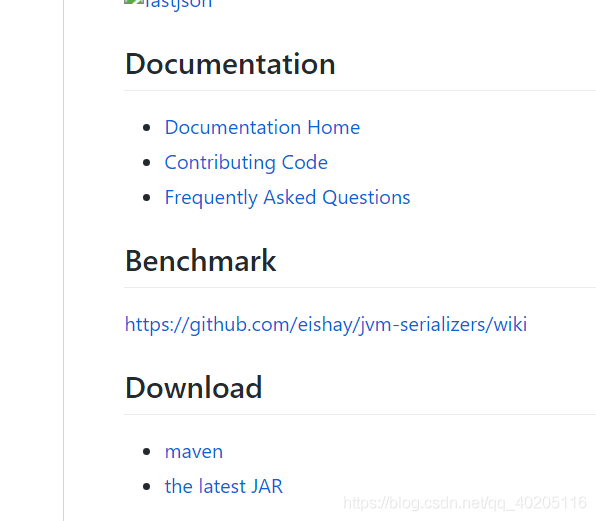Viewport: 596px width, 521px height.
Task: Click the blog.csdn.net watermark text
Action: (465, 503)
